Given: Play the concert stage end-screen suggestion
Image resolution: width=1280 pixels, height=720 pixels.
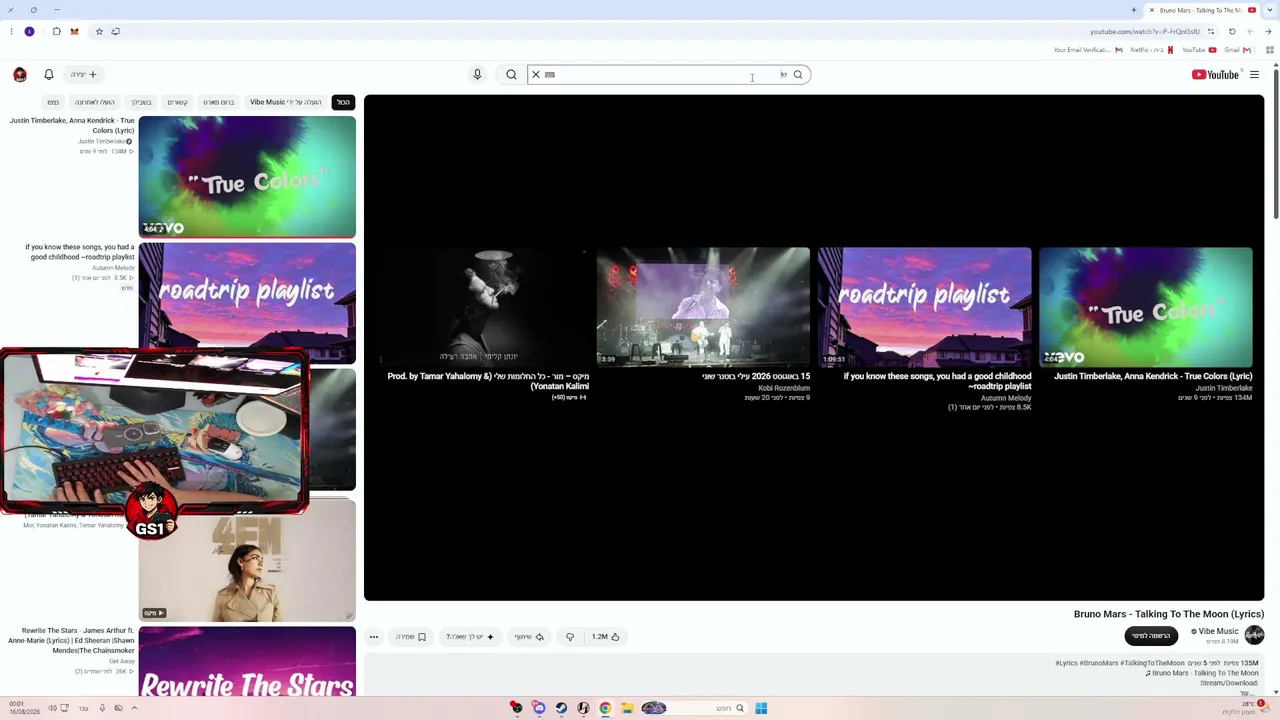Looking at the screenshot, I should click(703, 307).
